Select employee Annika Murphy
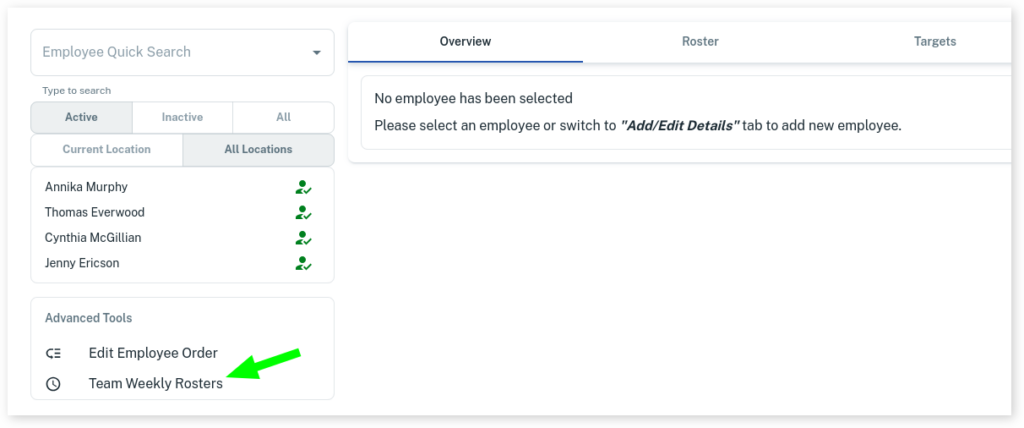This screenshot has height=428, width=1024. [x=86, y=187]
